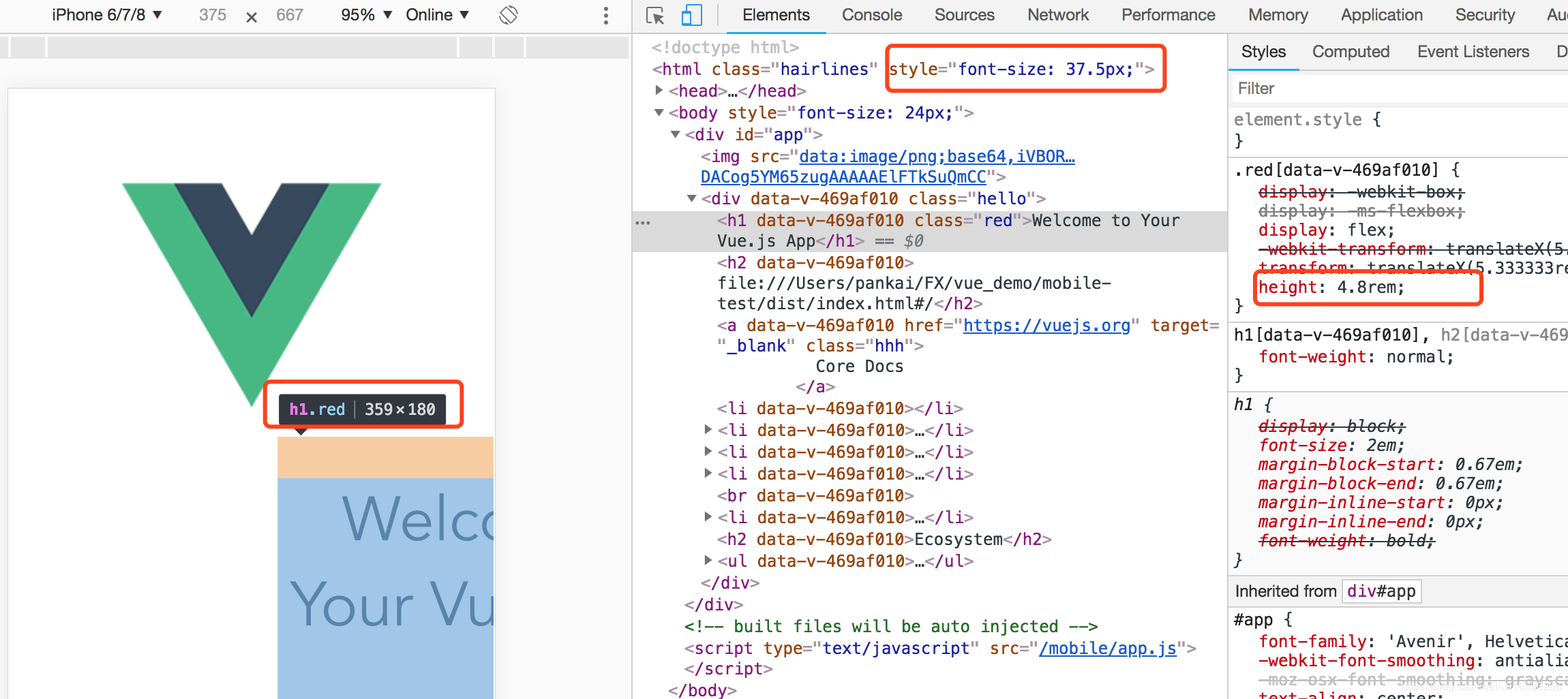The width and height of the screenshot is (1568, 699).
Task: Click the Filter styles input field
Action: (1400, 89)
